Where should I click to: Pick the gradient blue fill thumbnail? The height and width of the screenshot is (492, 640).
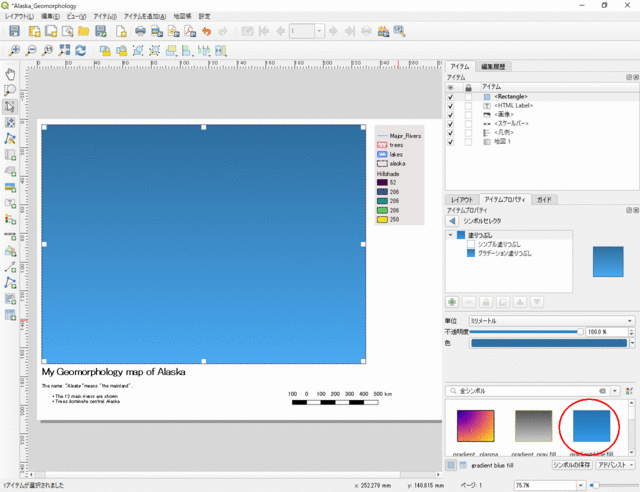pos(591,426)
